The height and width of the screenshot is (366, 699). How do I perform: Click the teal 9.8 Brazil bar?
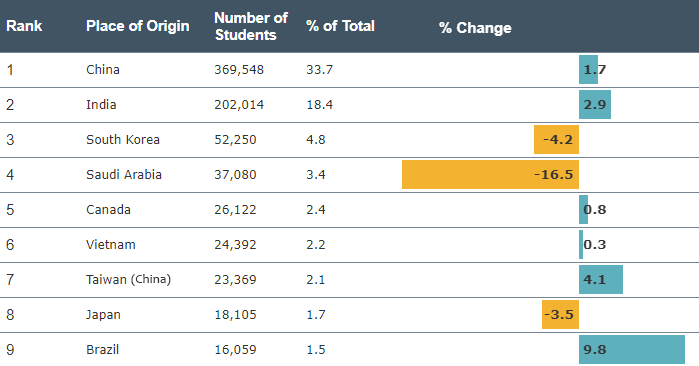632,350
